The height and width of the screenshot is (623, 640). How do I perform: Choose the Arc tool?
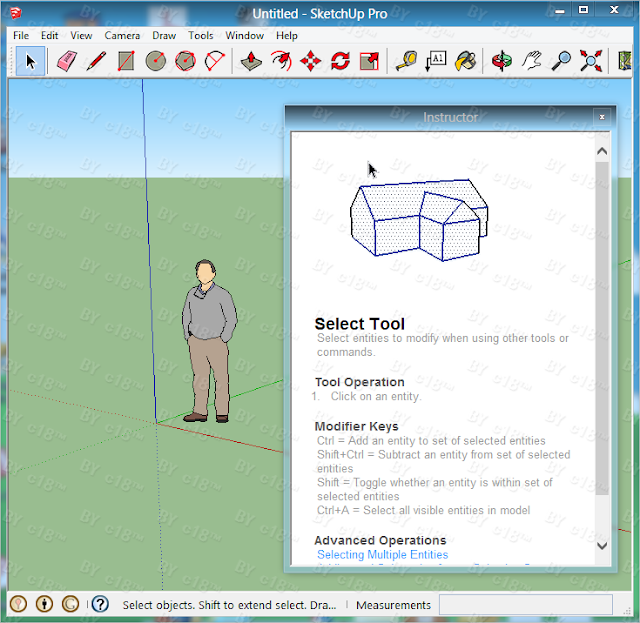click(x=215, y=61)
